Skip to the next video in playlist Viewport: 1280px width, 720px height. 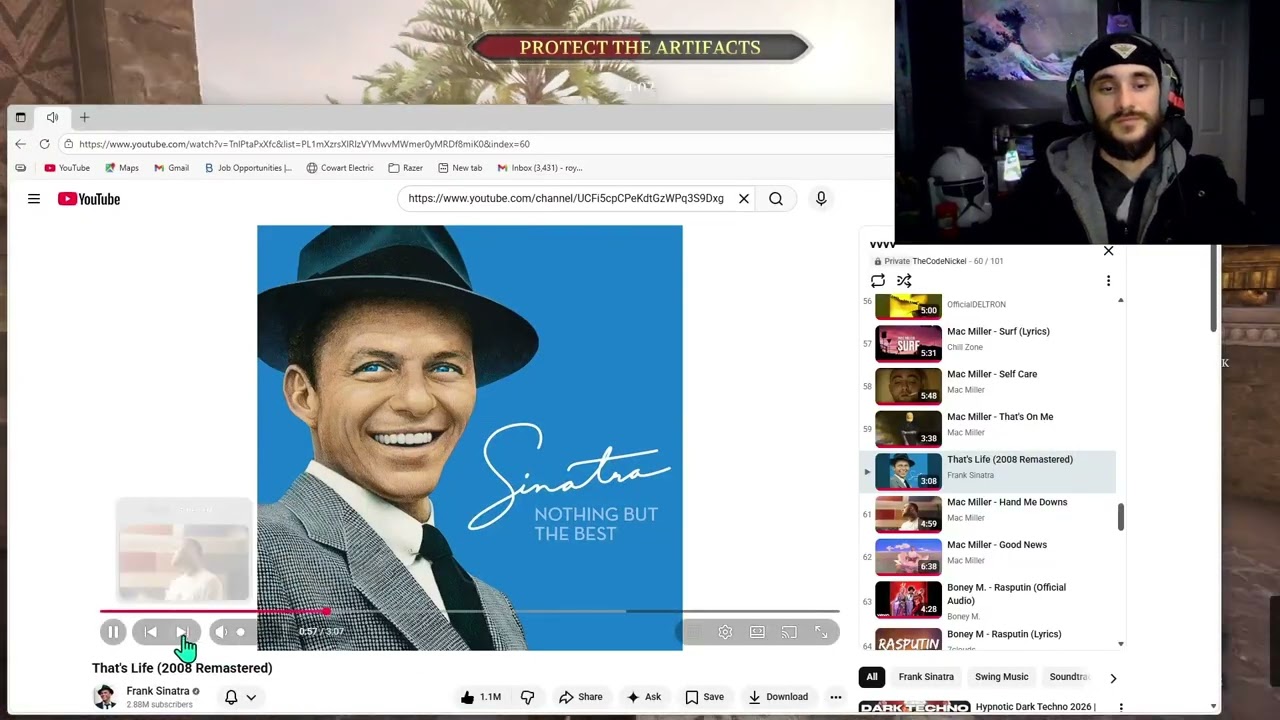(183, 632)
